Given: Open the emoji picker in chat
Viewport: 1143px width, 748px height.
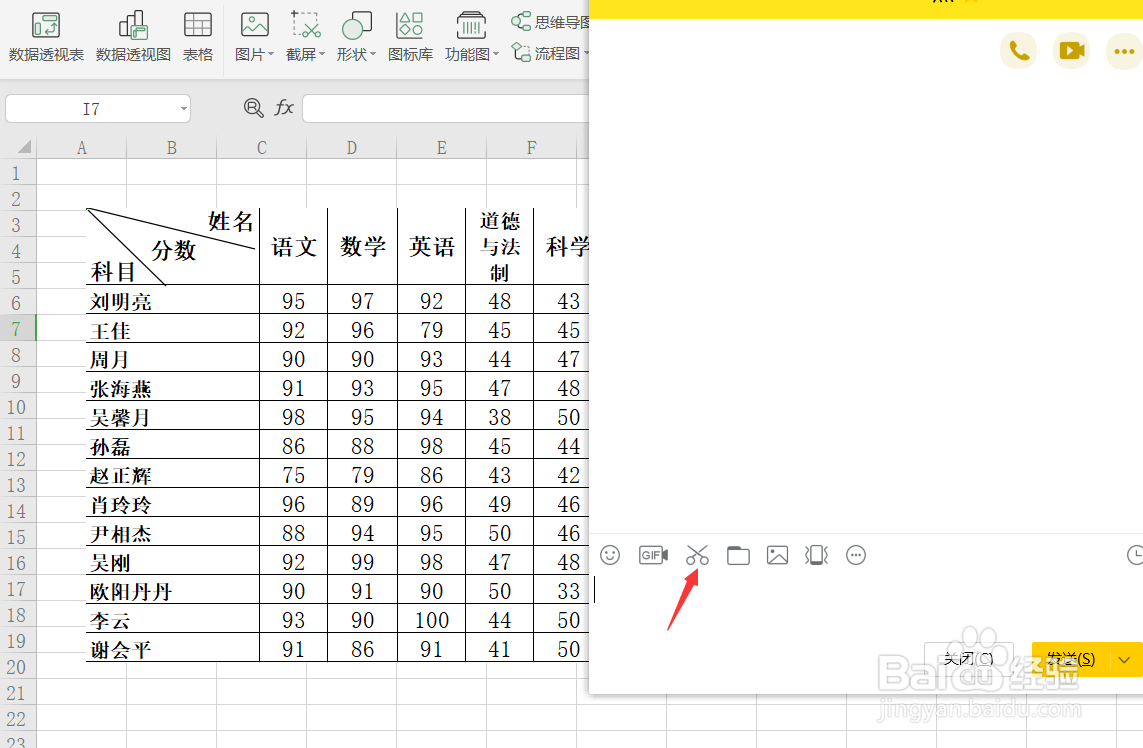Looking at the screenshot, I should coord(610,556).
